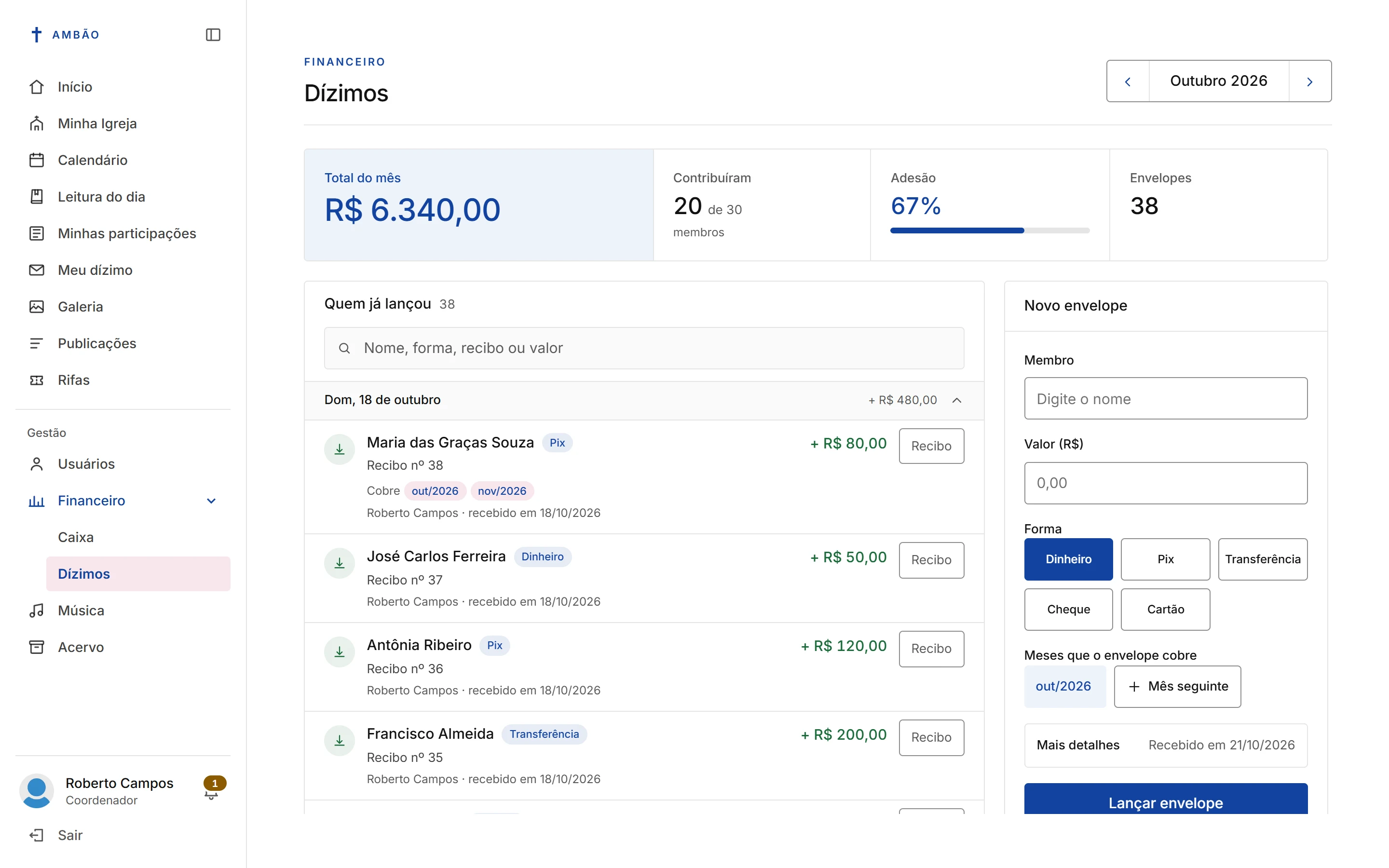Click the Meu dízimo envelope icon
Screen dimensions: 1389x868
tap(37, 270)
